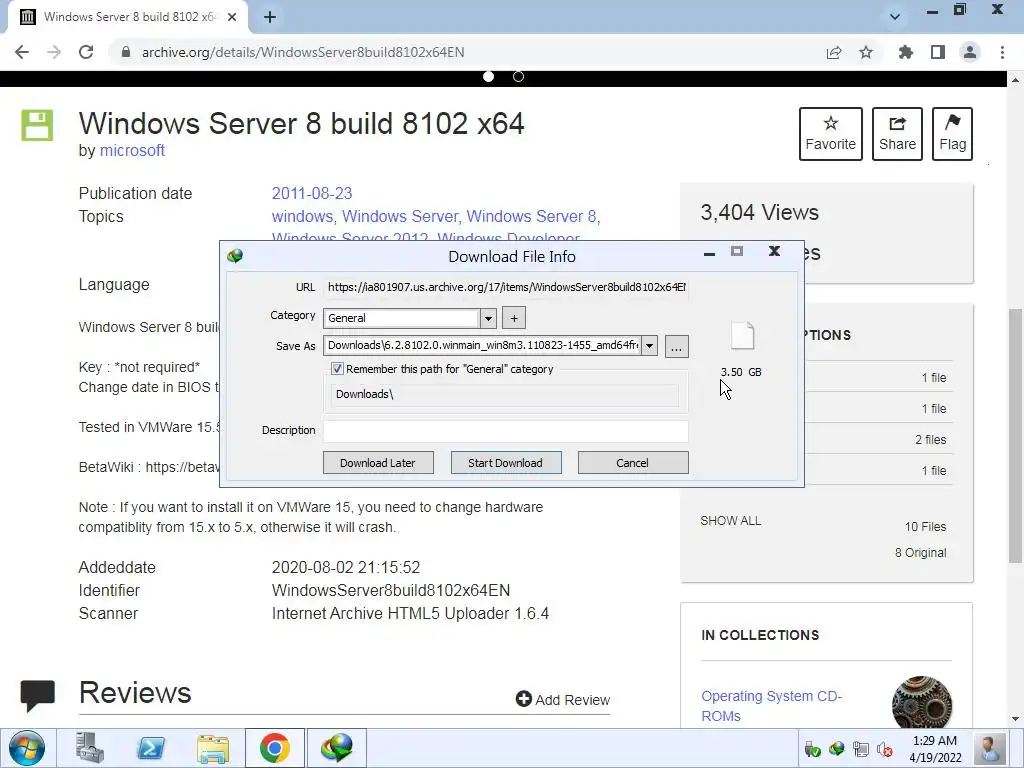Open the microsoft creator link

click(132, 150)
